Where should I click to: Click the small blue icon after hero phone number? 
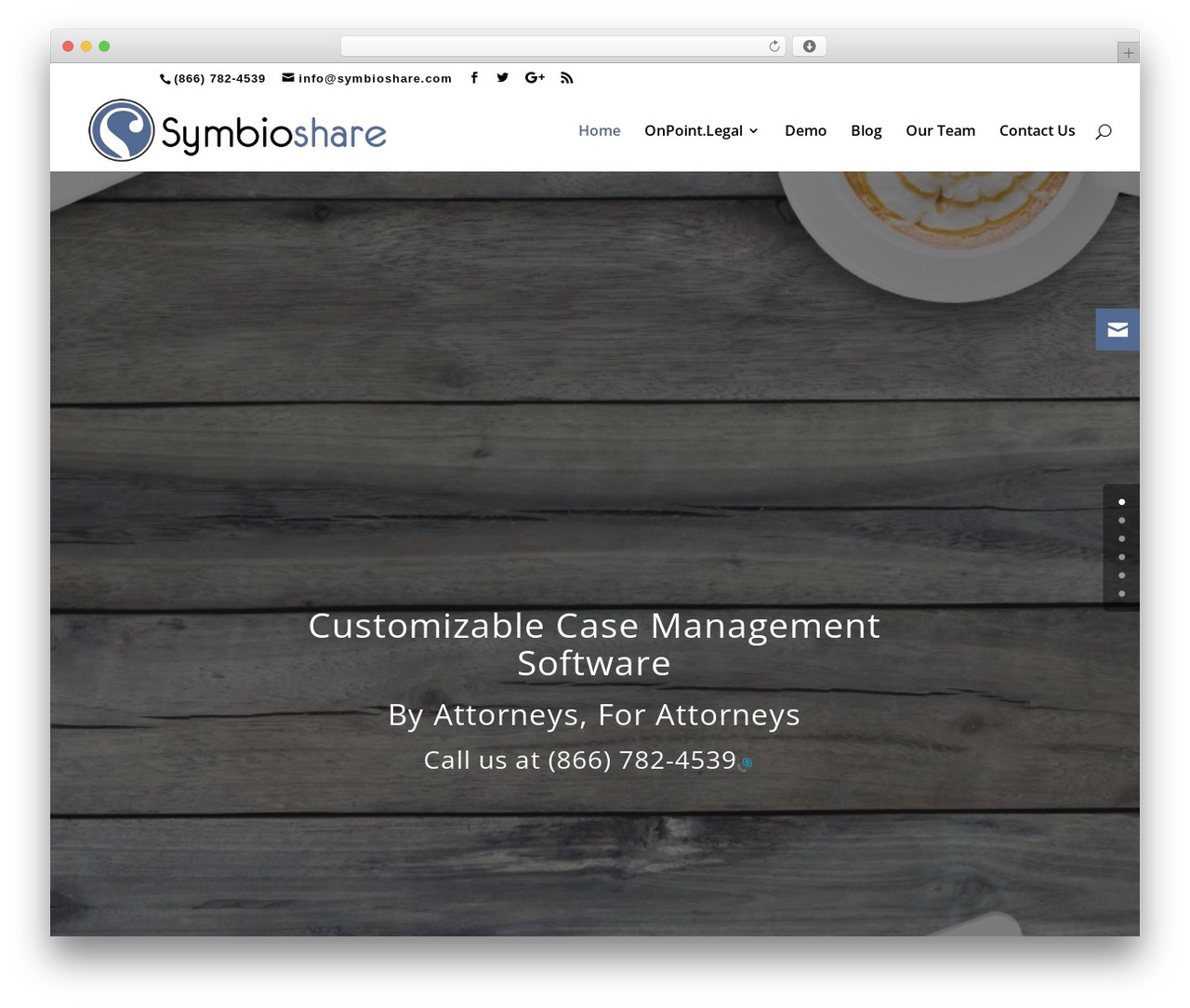(747, 763)
